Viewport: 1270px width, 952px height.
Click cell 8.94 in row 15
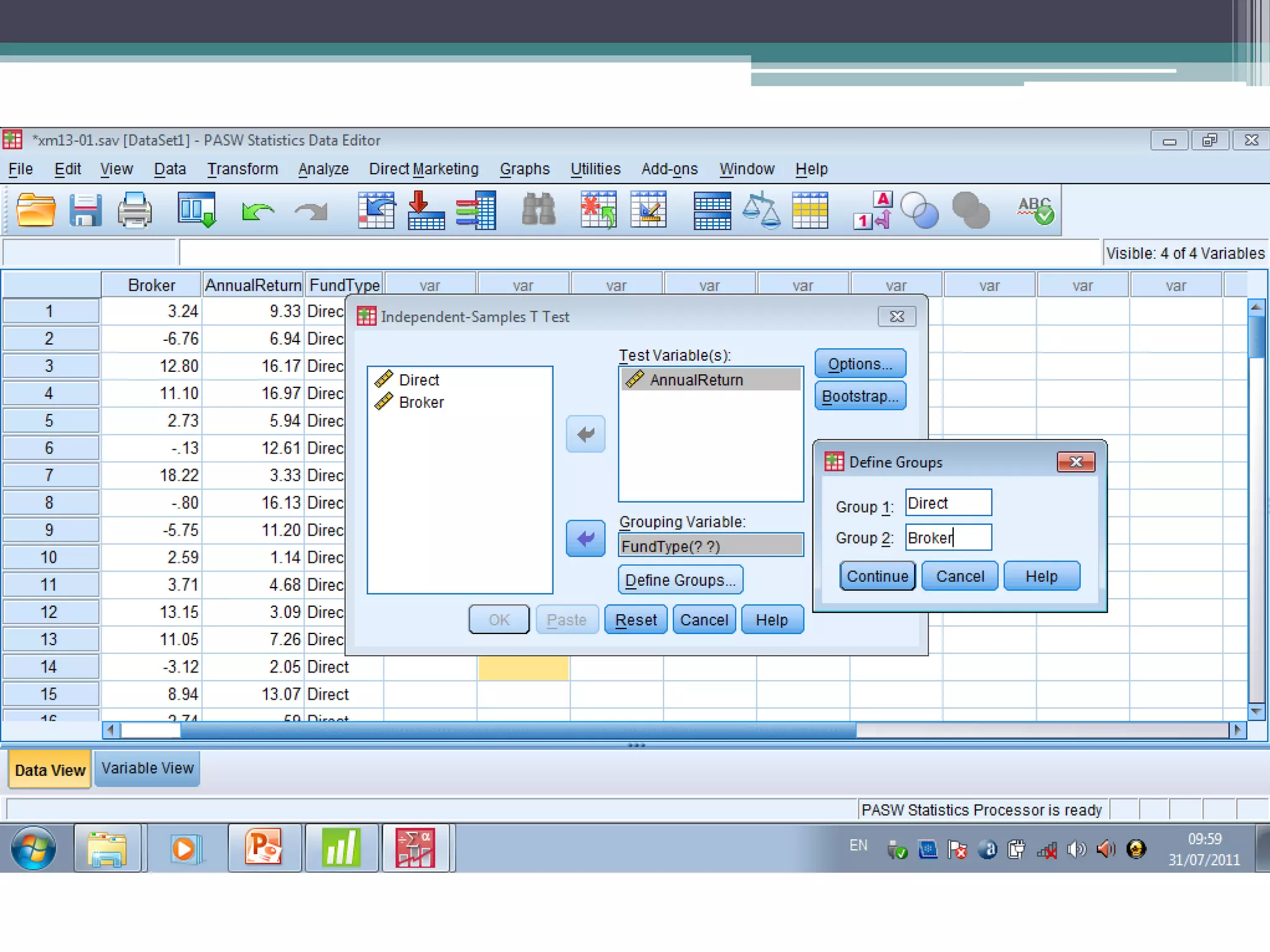pos(151,694)
